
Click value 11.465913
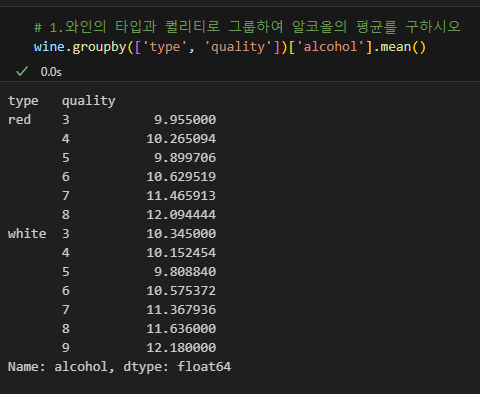181,196
